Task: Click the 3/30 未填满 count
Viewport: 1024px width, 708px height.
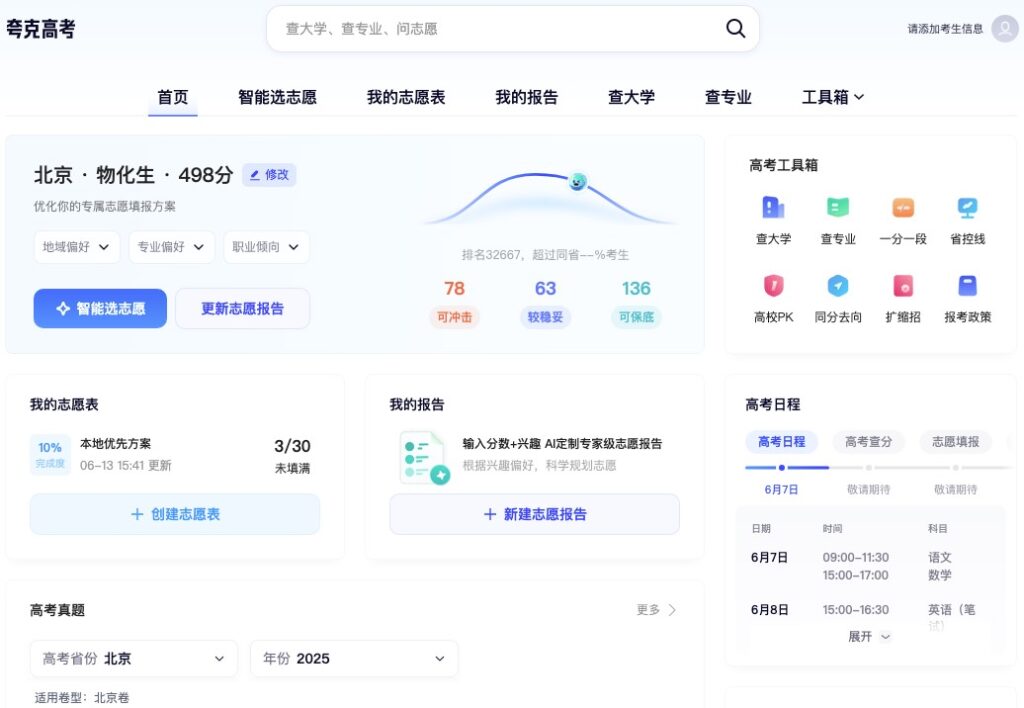Action: click(292, 455)
